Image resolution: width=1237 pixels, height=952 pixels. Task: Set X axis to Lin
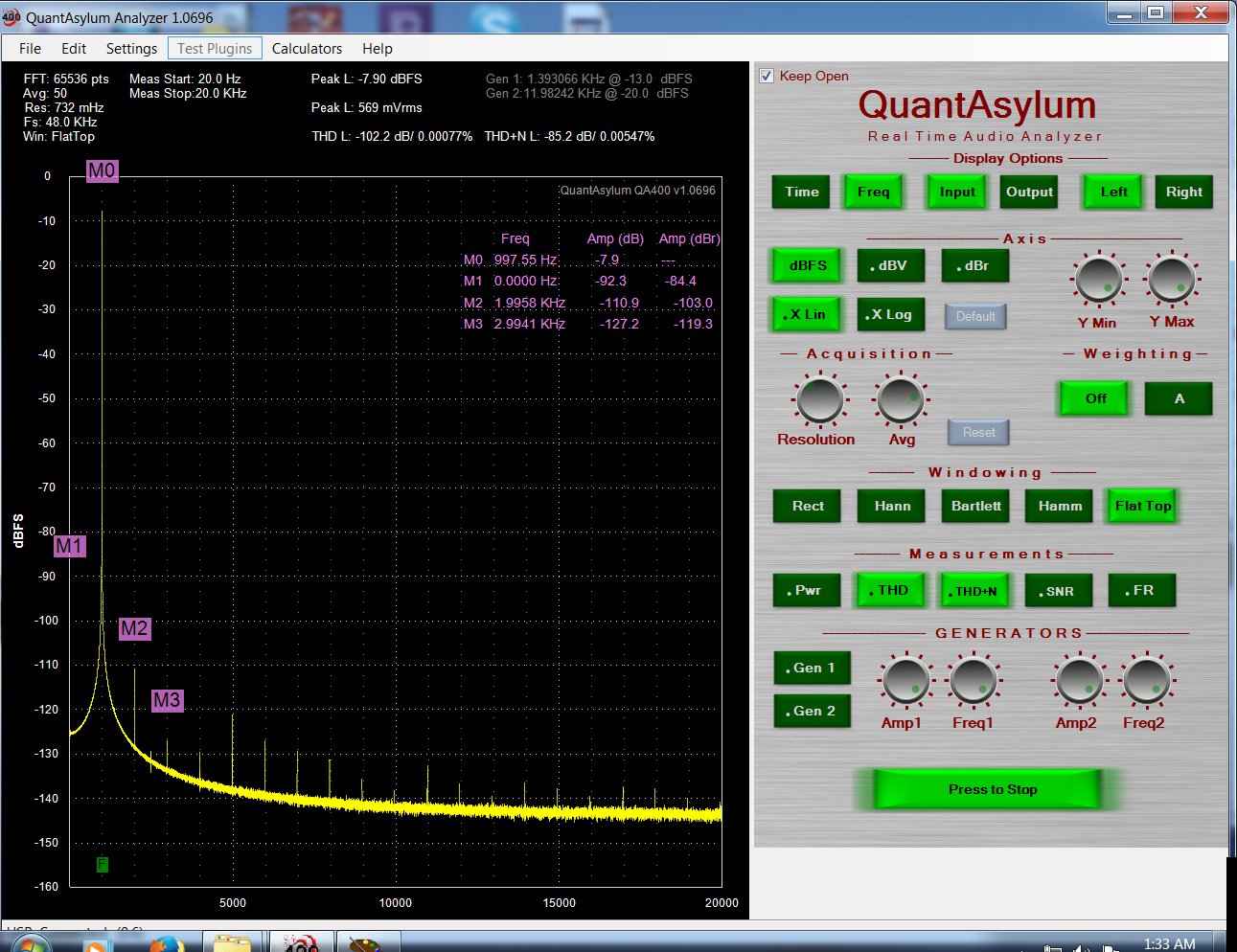[807, 314]
